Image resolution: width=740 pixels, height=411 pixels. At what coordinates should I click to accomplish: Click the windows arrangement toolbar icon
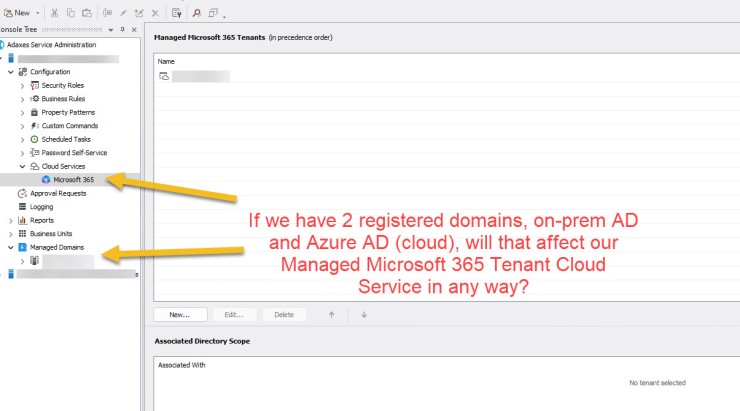pyautogui.click(x=213, y=13)
